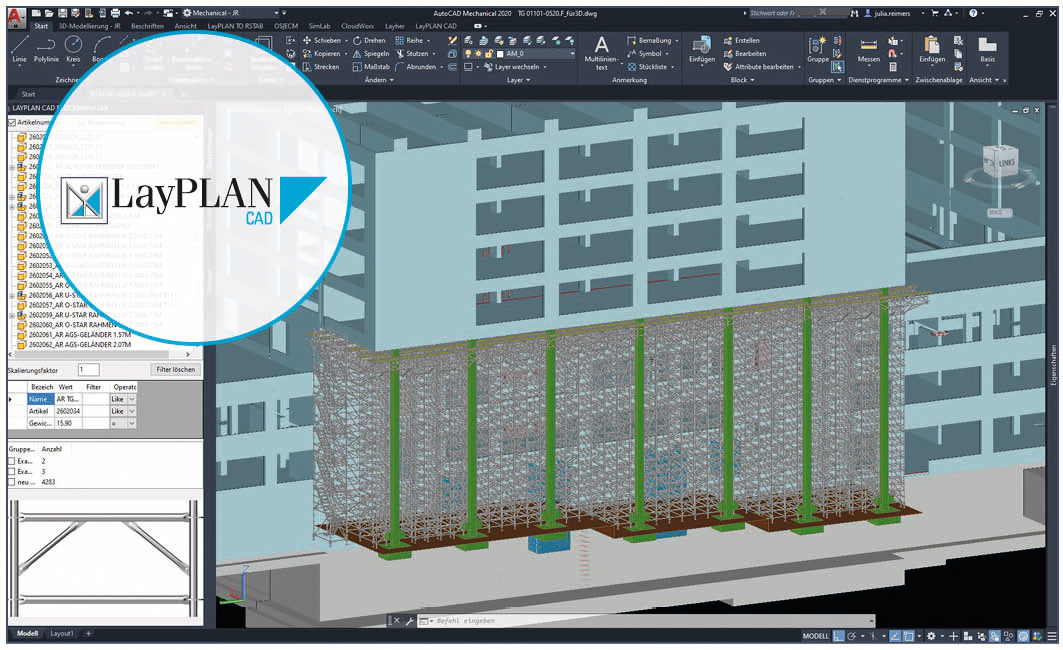Click the Skalierungsfaktor input field
This screenshot has width=1063, height=650.
click(x=88, y=369)
